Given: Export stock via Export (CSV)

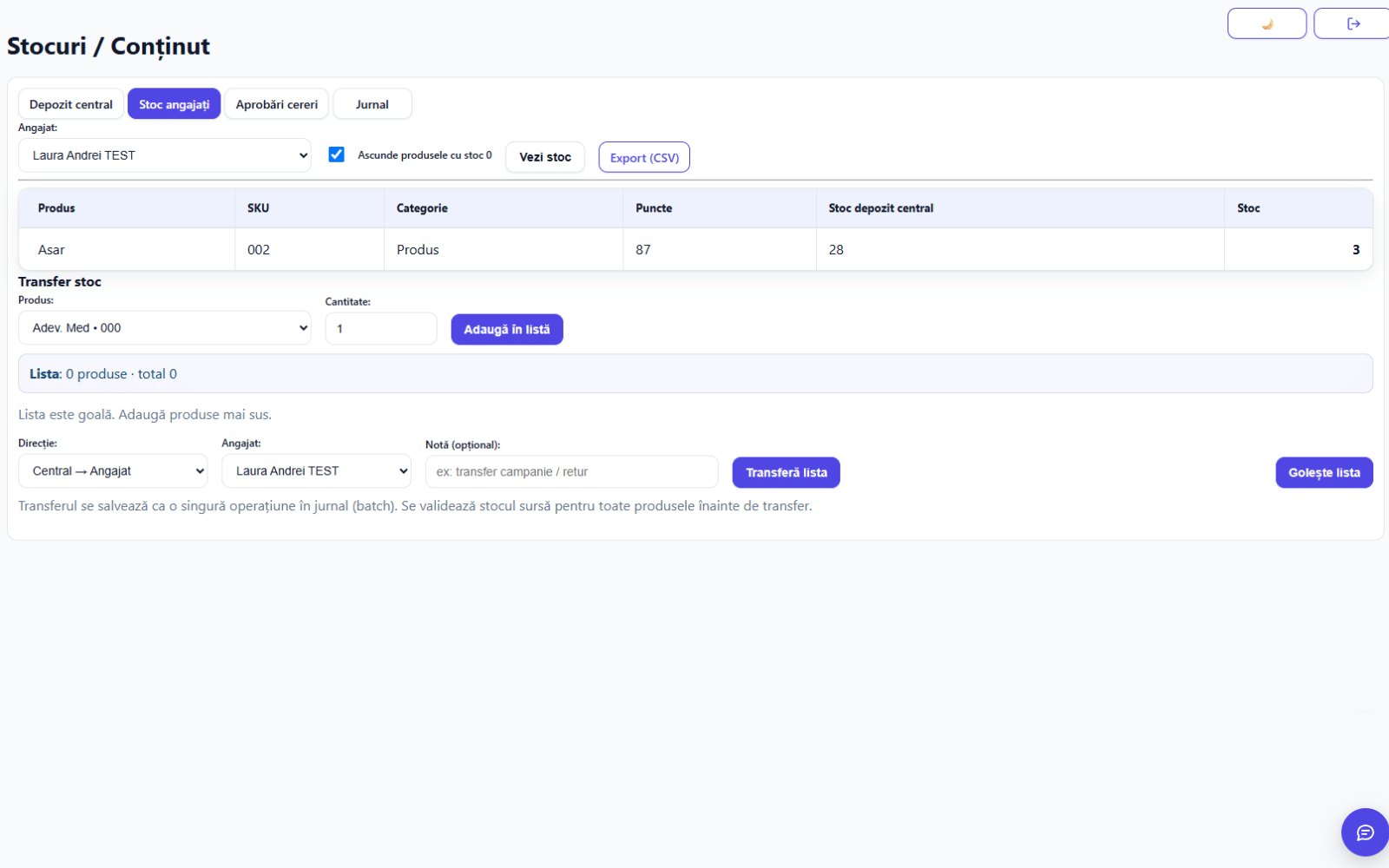Looking at the screenshot, I should coord(644,157).
